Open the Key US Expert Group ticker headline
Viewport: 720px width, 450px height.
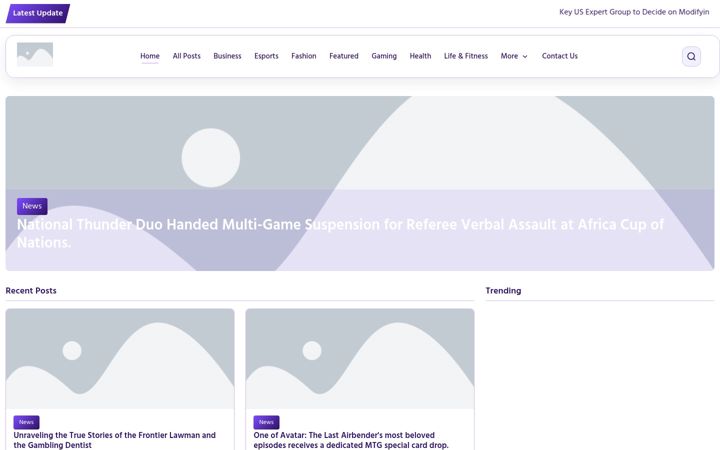(x=634, y=12)
